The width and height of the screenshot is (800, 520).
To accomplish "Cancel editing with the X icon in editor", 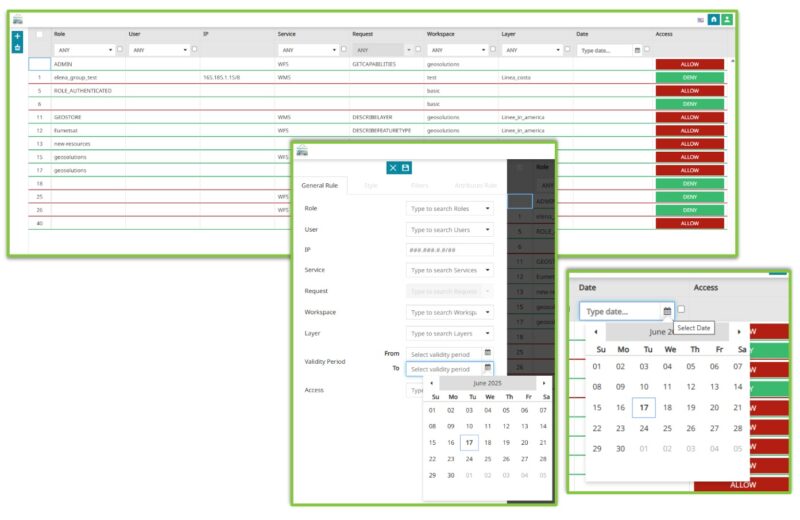I will click(x=393, y=168).
